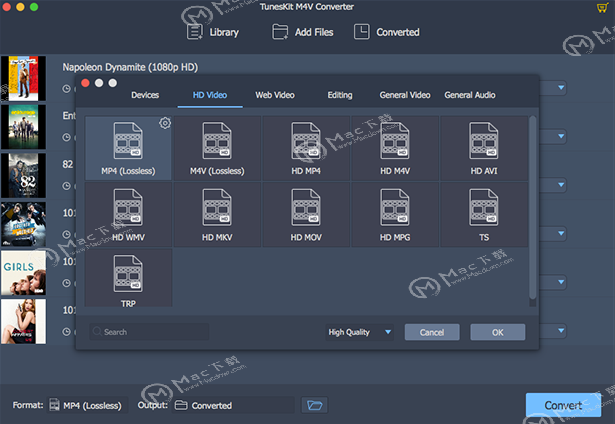Switch to General Video tab
The image size is (615, 424).
pos(405,95)
